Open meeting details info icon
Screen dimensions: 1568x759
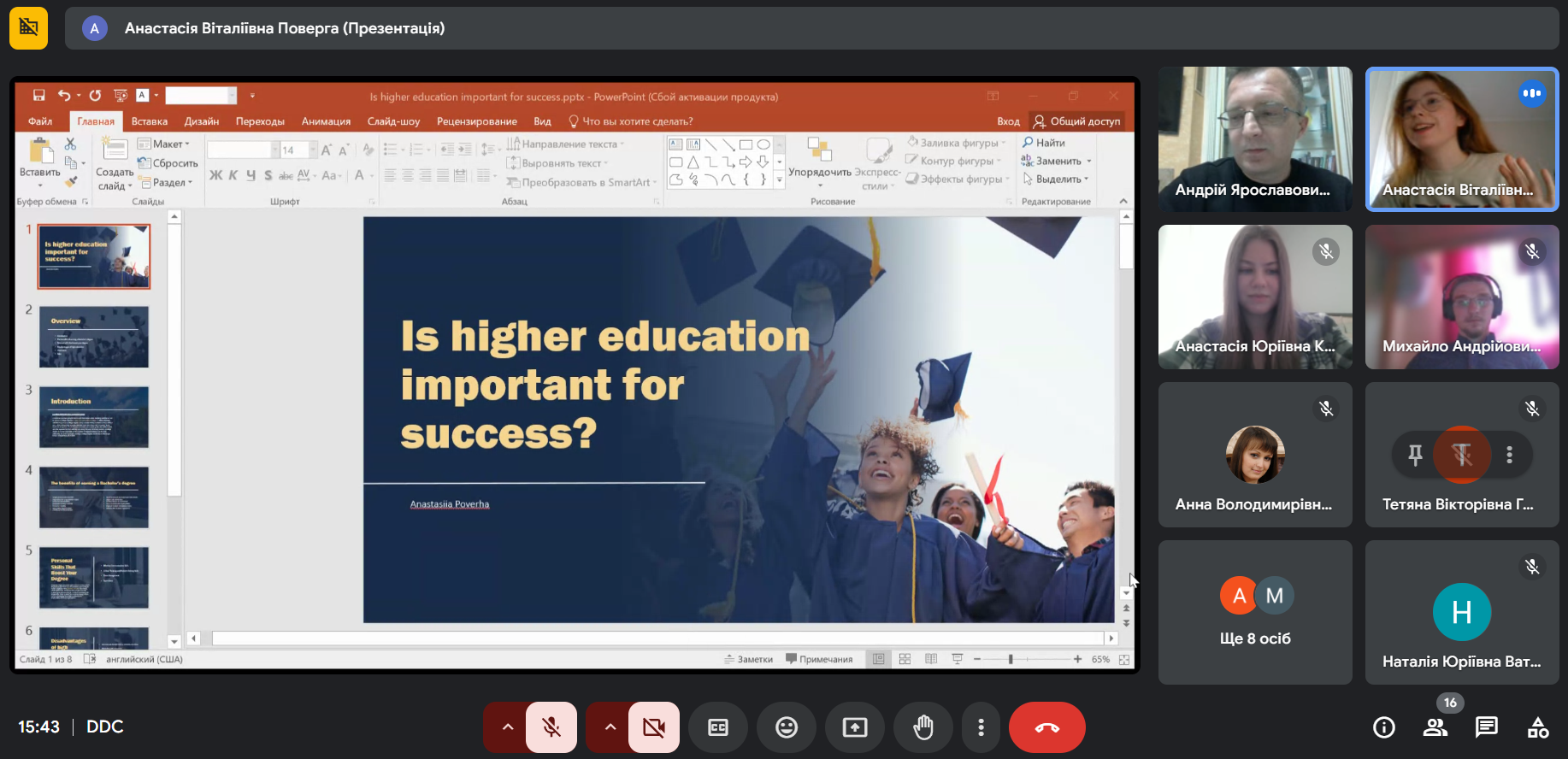pyautogui.click(x=1384, y=727)
